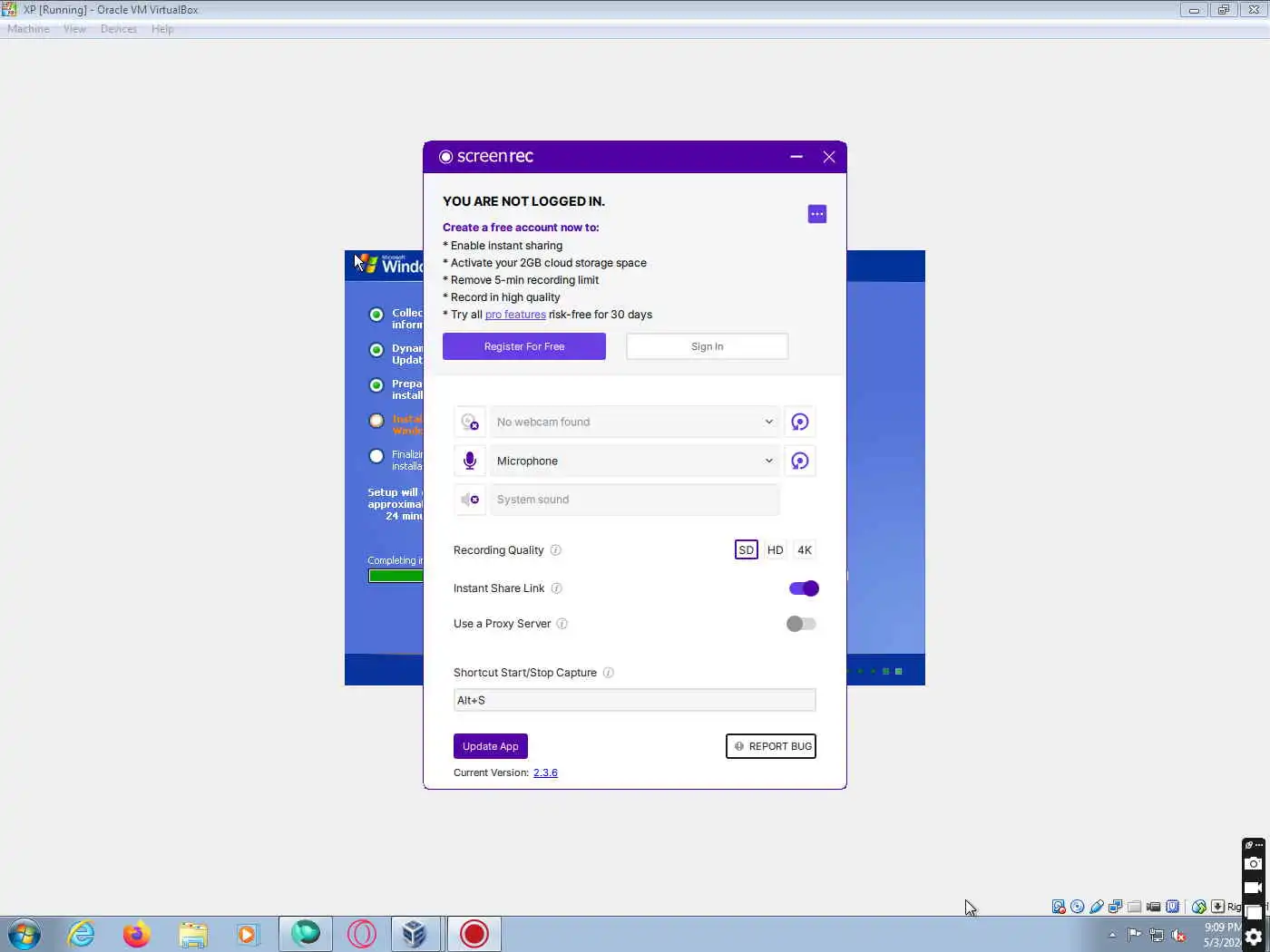Click the taskbar clock showing 9:09 PM

(x=1222, y=935)
